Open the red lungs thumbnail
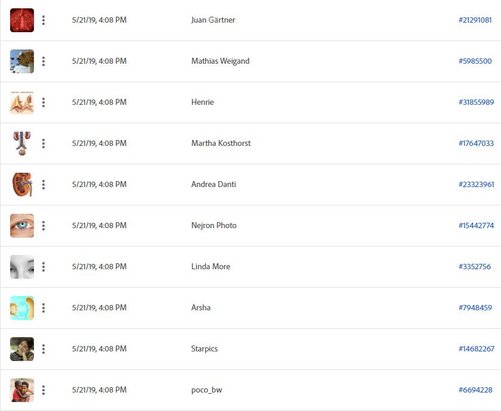This screenshot has width=501, height=411. click(x=22, y=20)
